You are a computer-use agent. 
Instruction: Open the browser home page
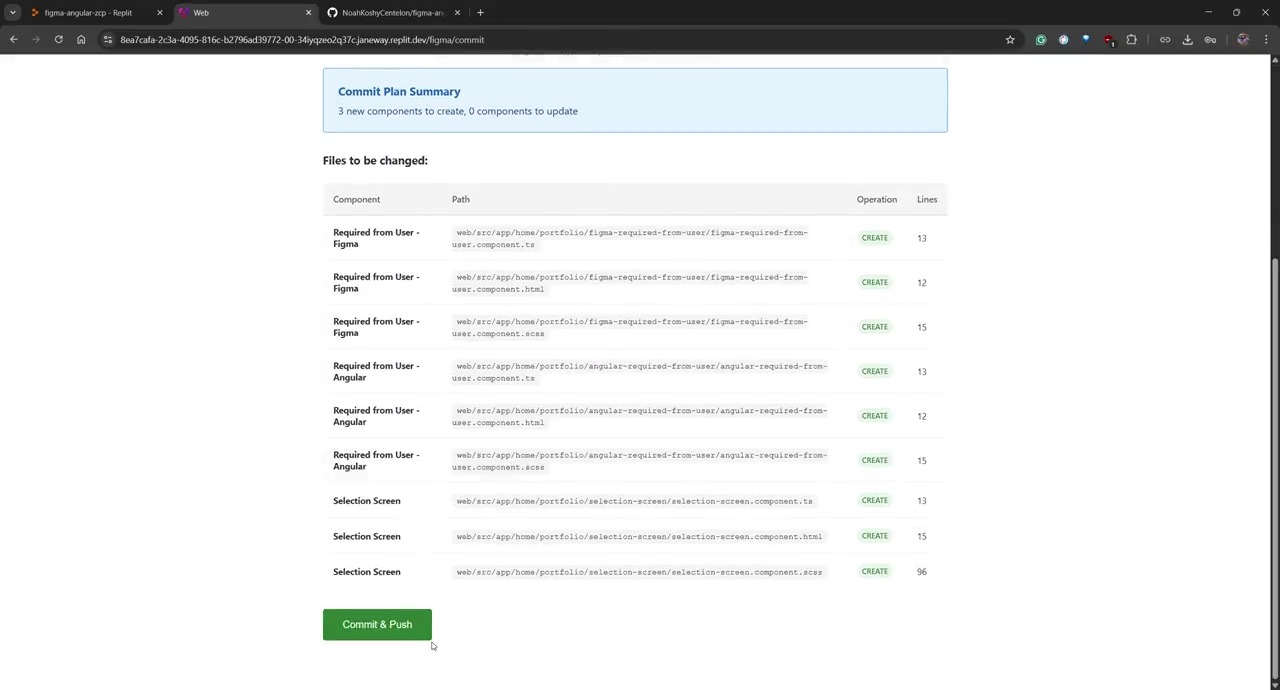point(81,40)
